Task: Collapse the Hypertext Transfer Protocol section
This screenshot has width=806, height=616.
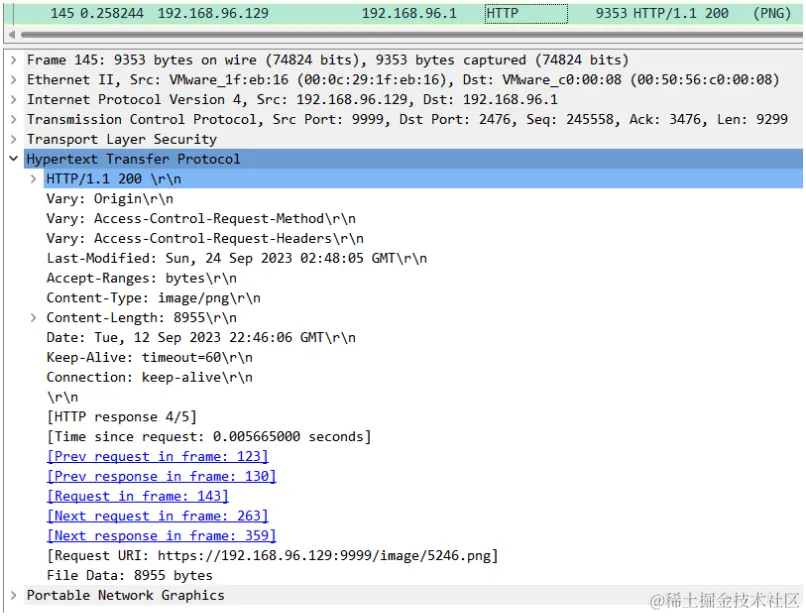Action: click(x=13, y=159)
